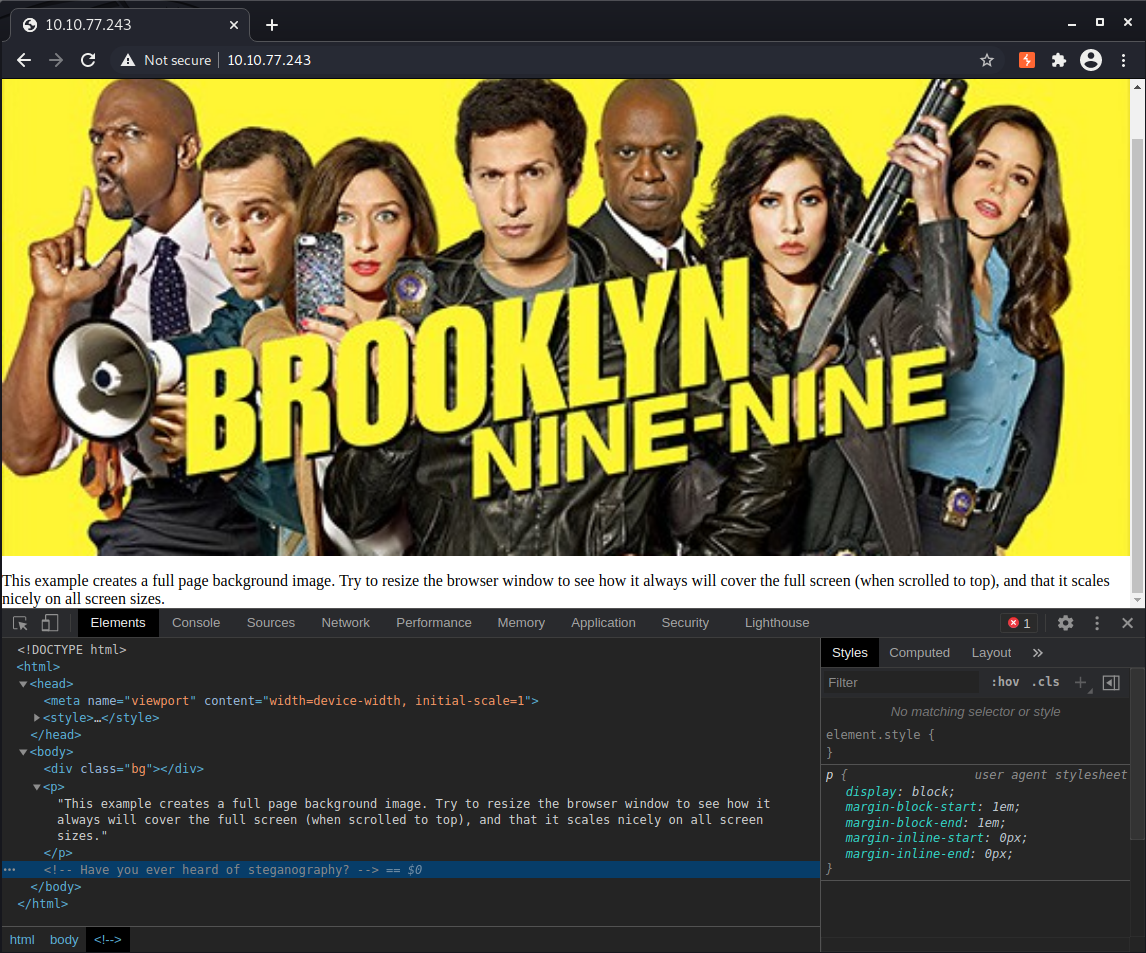Open the orange extension icon
Viewport: 1146px width, 953px height.
tap(1026, 60)
